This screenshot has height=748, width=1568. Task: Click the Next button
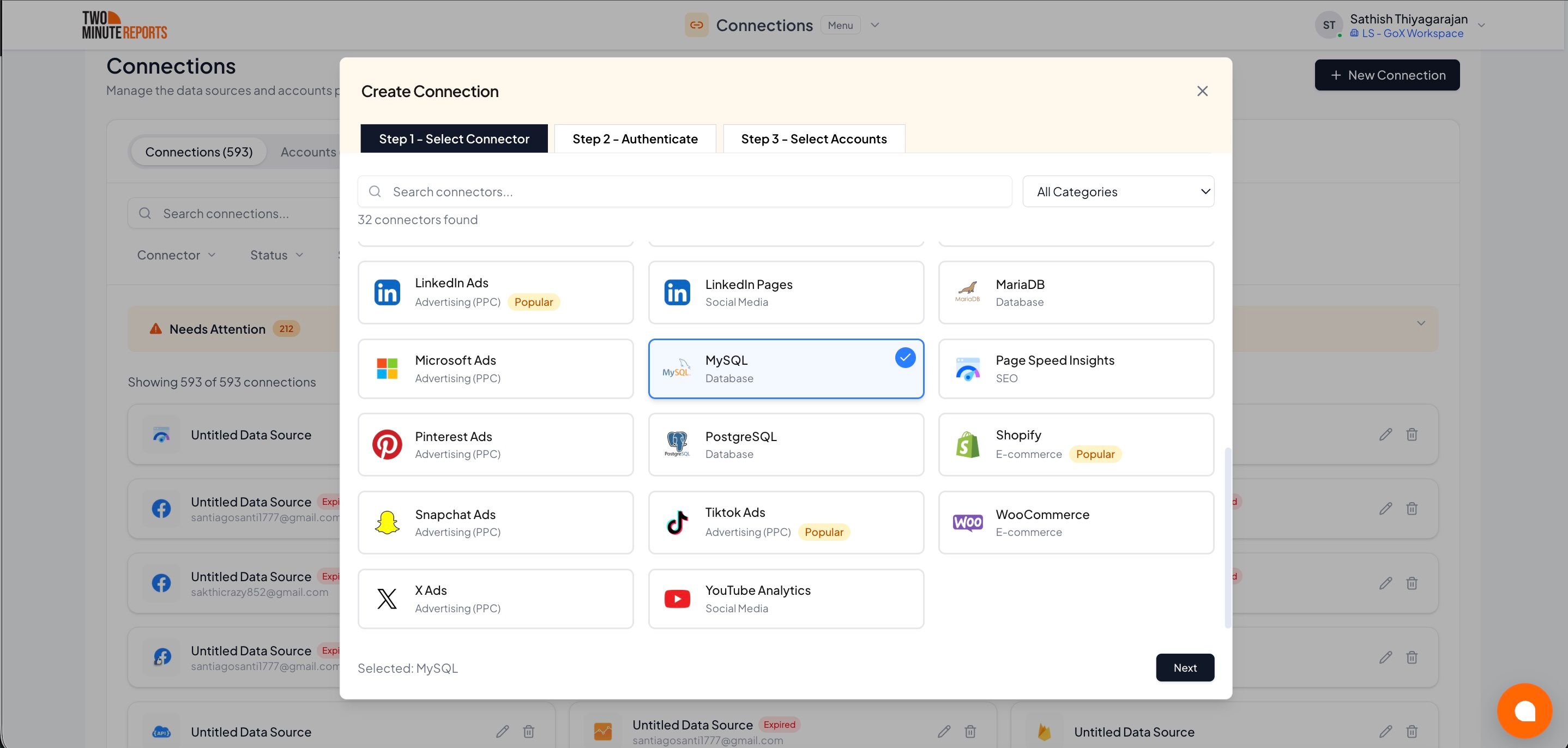pos(1185,668)
